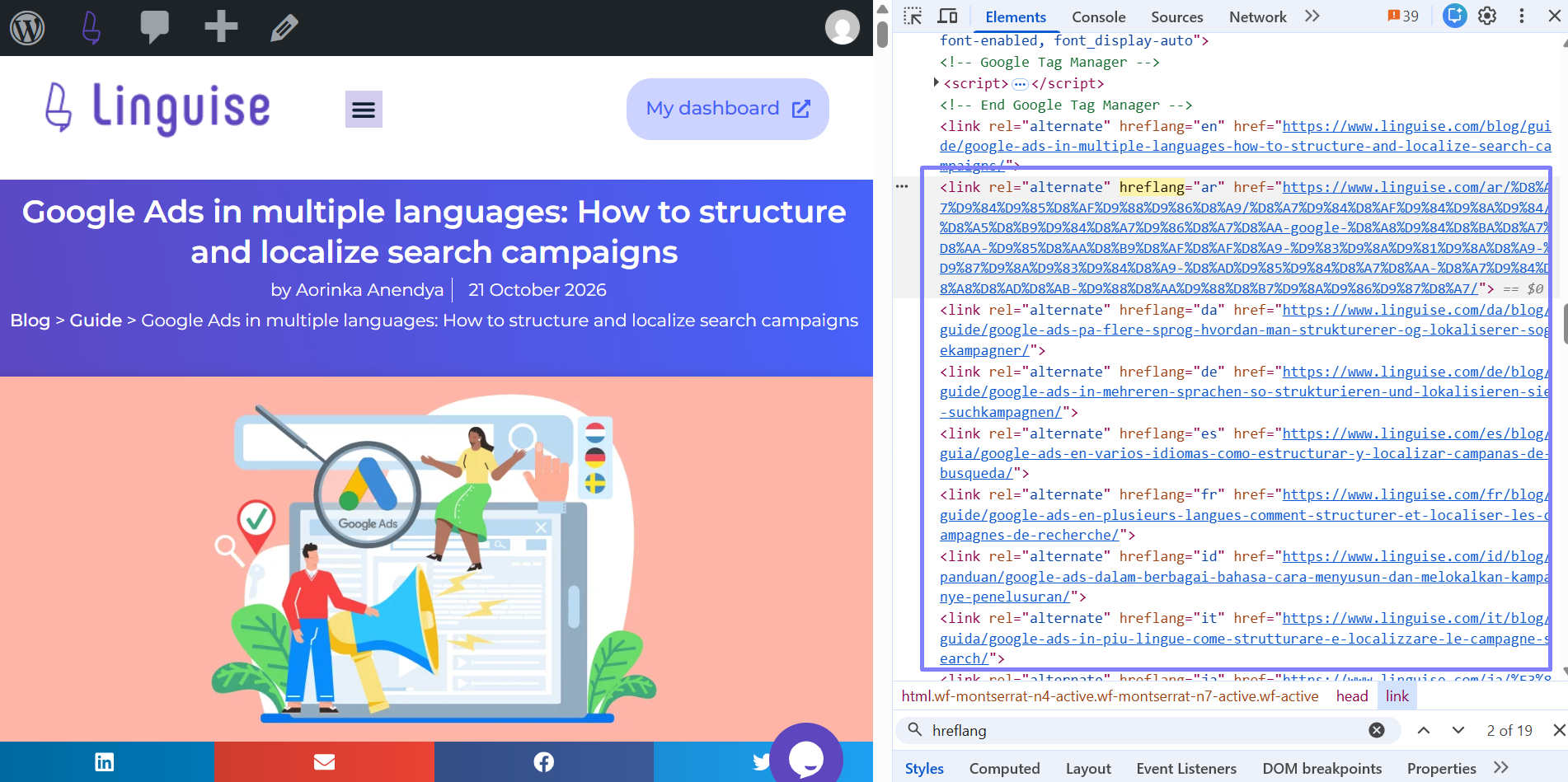The image size is (1568, 782).
Task: Open the blue AI assistance icon
Action: point(1455,16)
